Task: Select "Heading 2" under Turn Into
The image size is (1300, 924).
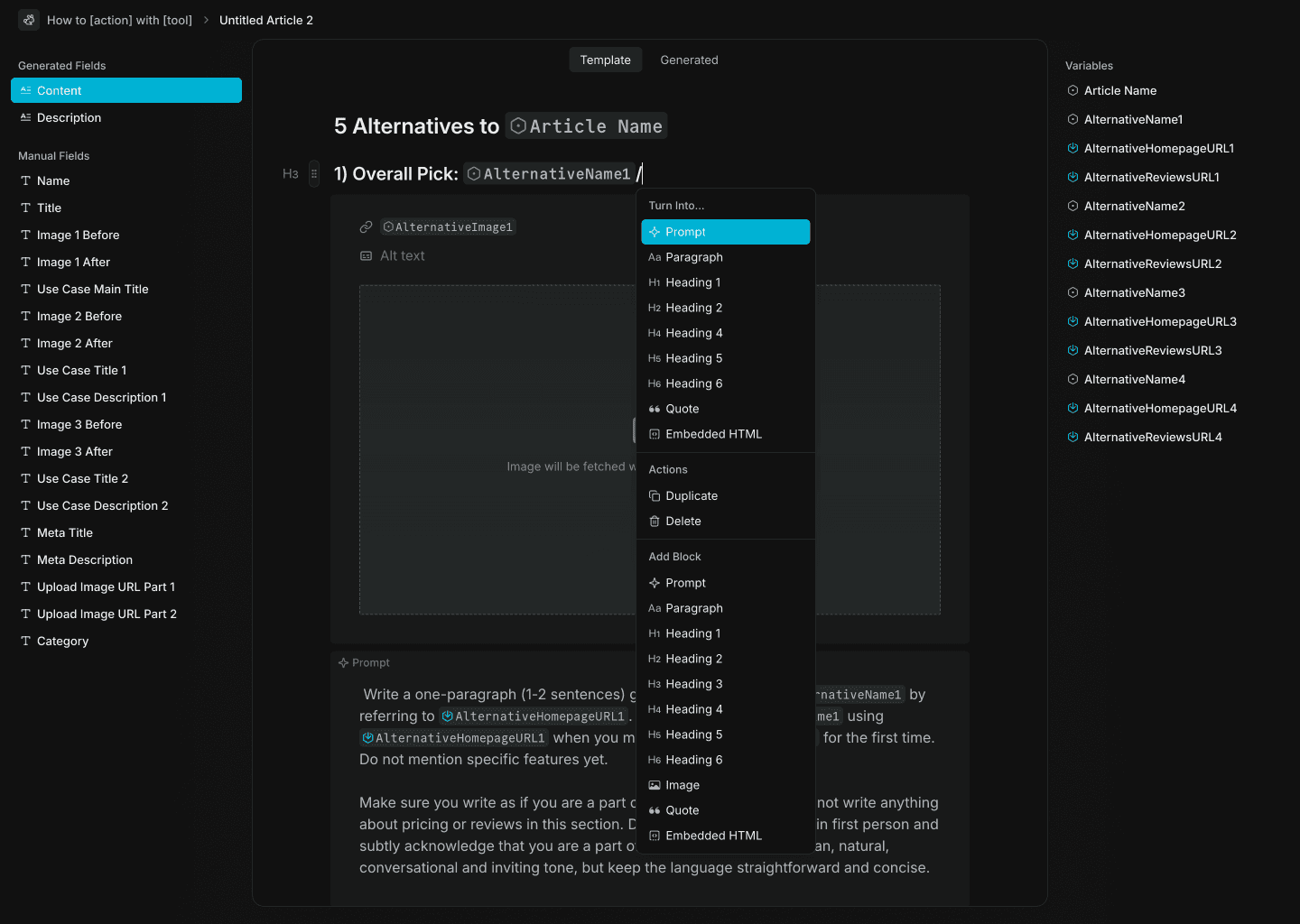Action: [692, 307]
